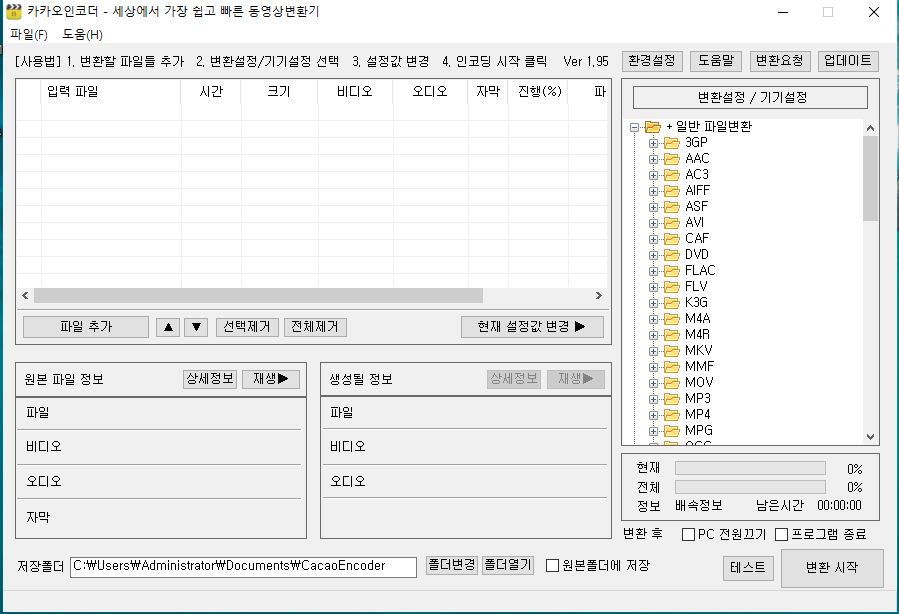The height and width of the screenshot is (614, 899).
Task: Click the format tree vertical scrollbar thumb
Action: click(870, 178)
